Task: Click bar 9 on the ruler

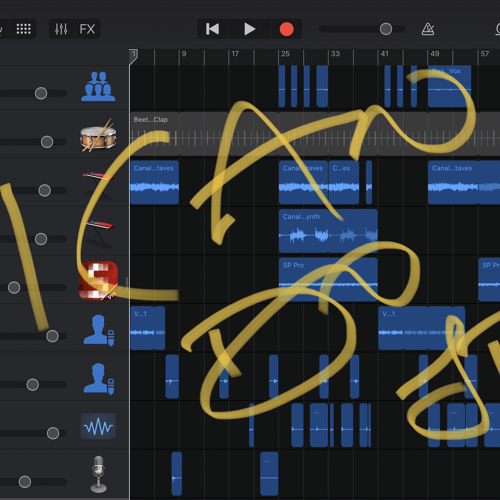Action: (184, 54)
